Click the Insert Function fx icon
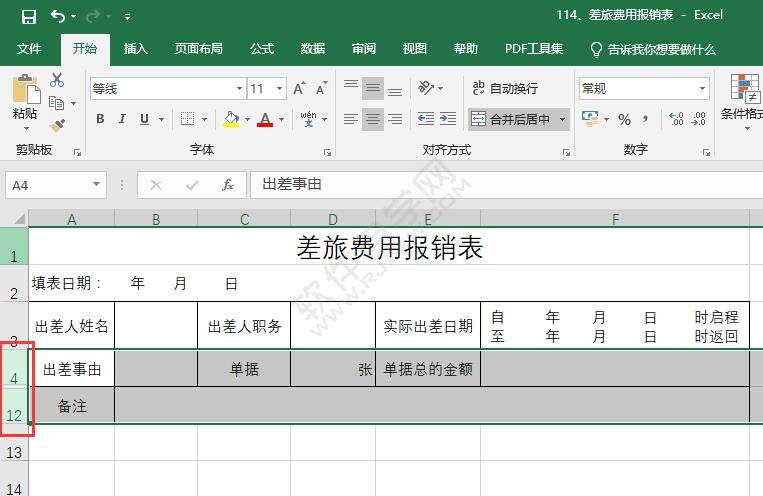 pos(228,185)
